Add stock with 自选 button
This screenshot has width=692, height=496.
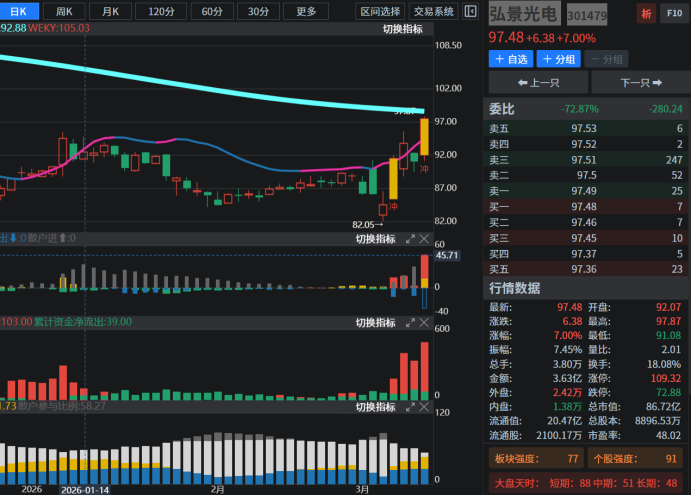(x=511, y=59)
